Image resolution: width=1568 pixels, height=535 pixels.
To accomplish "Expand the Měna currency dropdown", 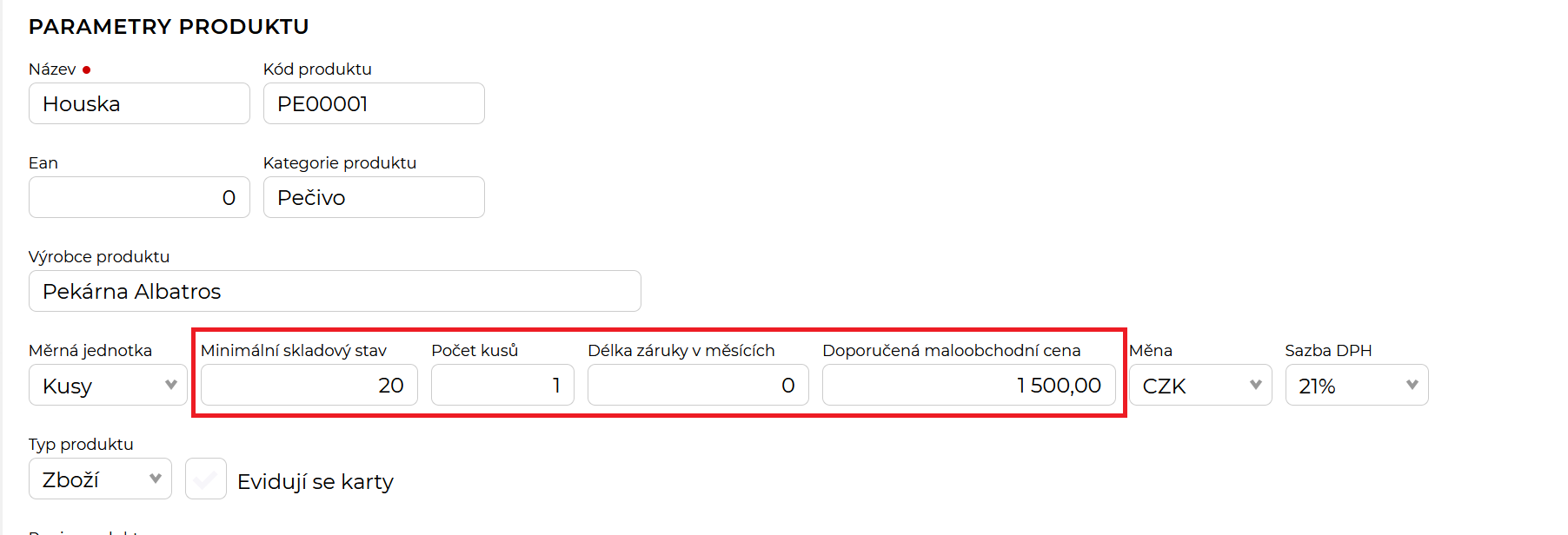I will (1199, 386).
